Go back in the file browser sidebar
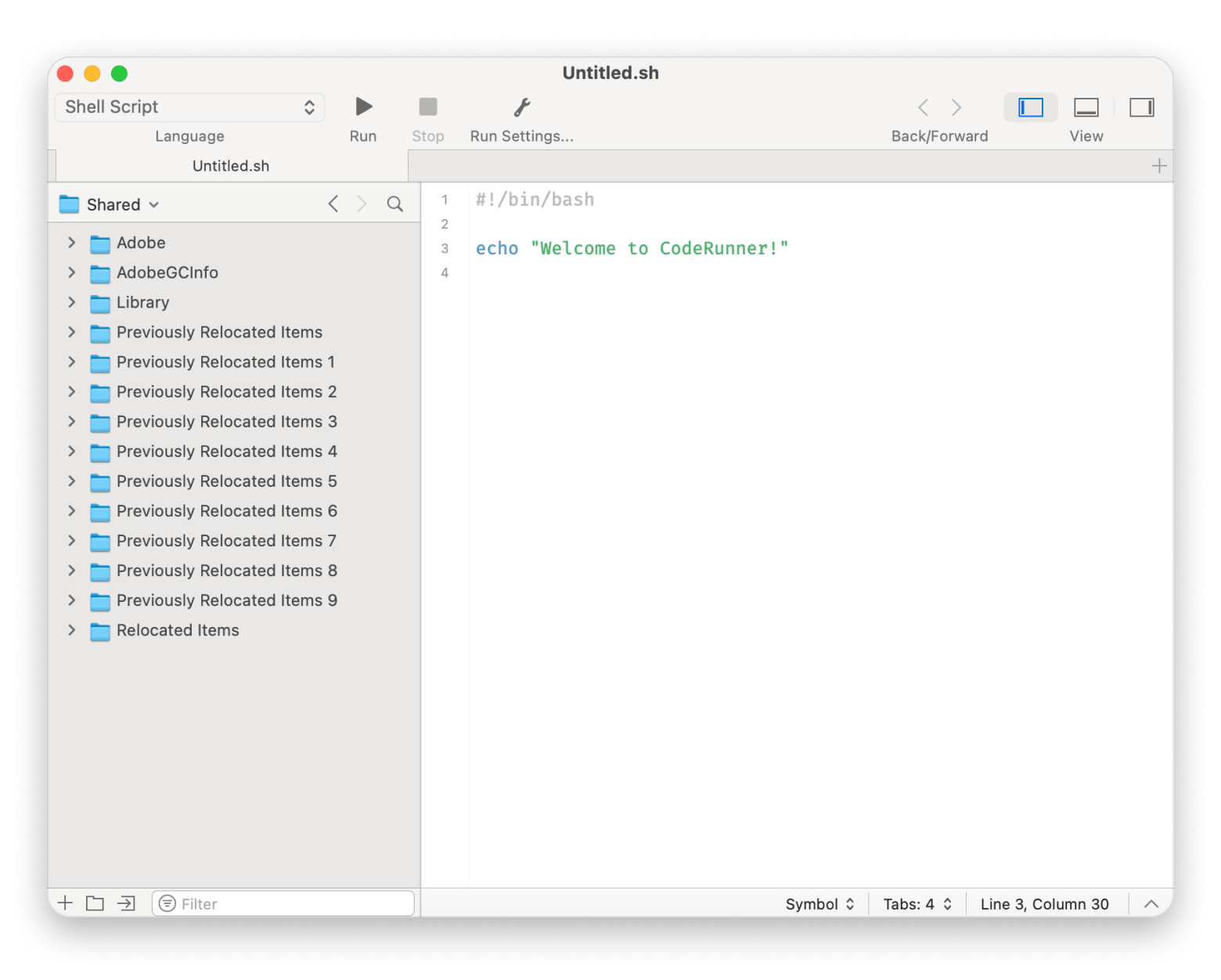Screen dimensions: 1221x980 tap(333, 204)
